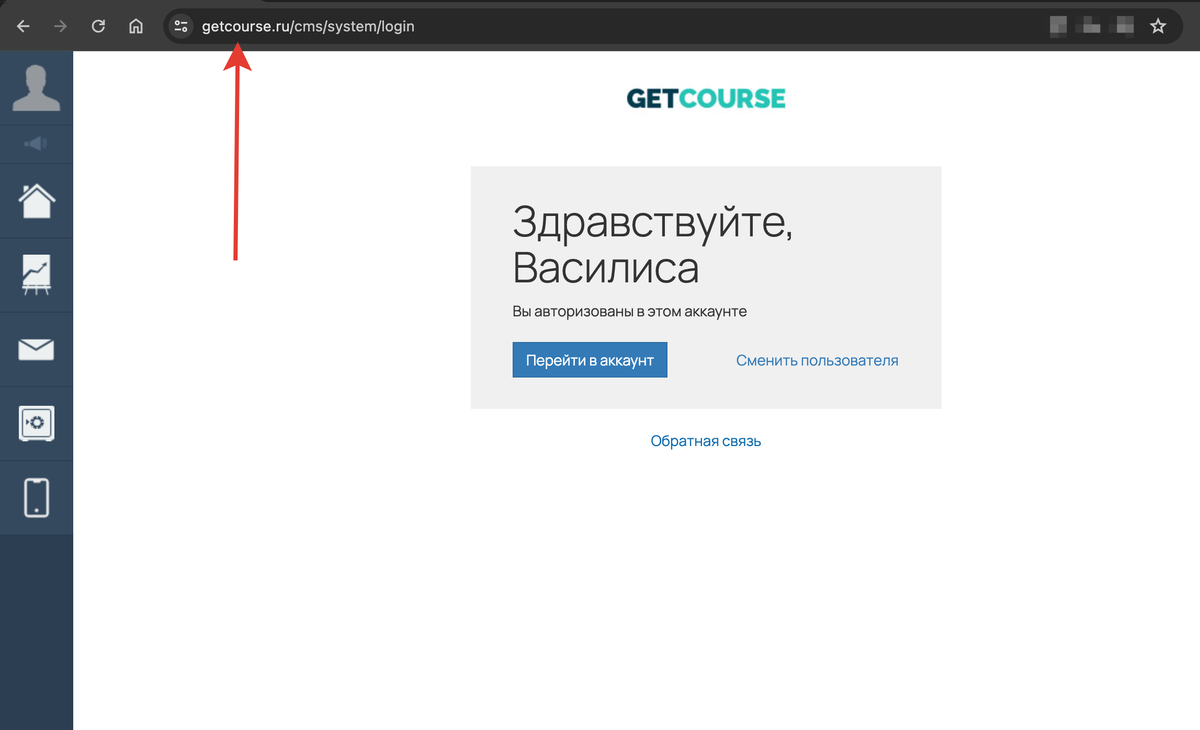Viewport: 1200px width, 730px height.
Task: Open messages envelope icon in the sidebar
Action: click(37, 349)
